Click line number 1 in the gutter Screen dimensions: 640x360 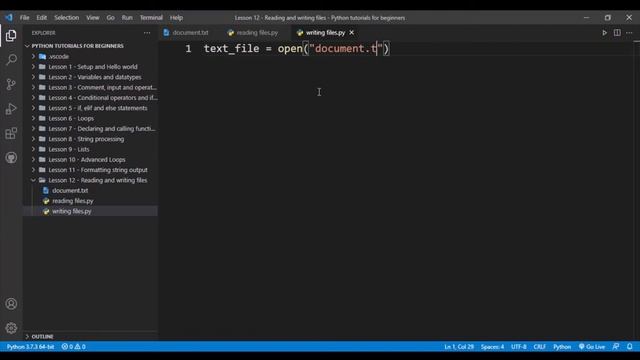pyautogui.click(x=188, y=49)
